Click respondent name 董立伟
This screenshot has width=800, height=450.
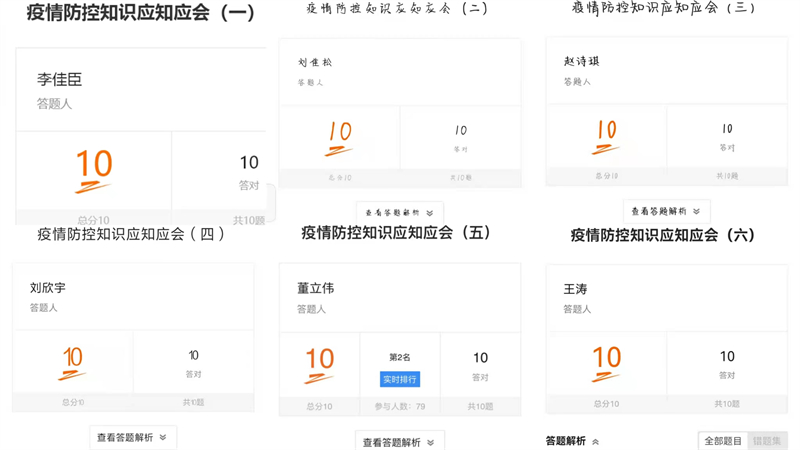pos(316,288)
